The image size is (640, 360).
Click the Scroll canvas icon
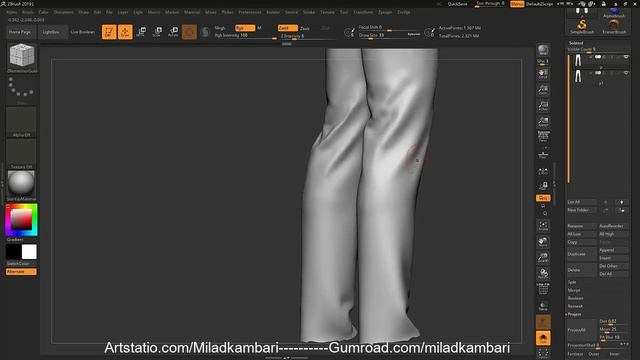(x=543, y=74)
